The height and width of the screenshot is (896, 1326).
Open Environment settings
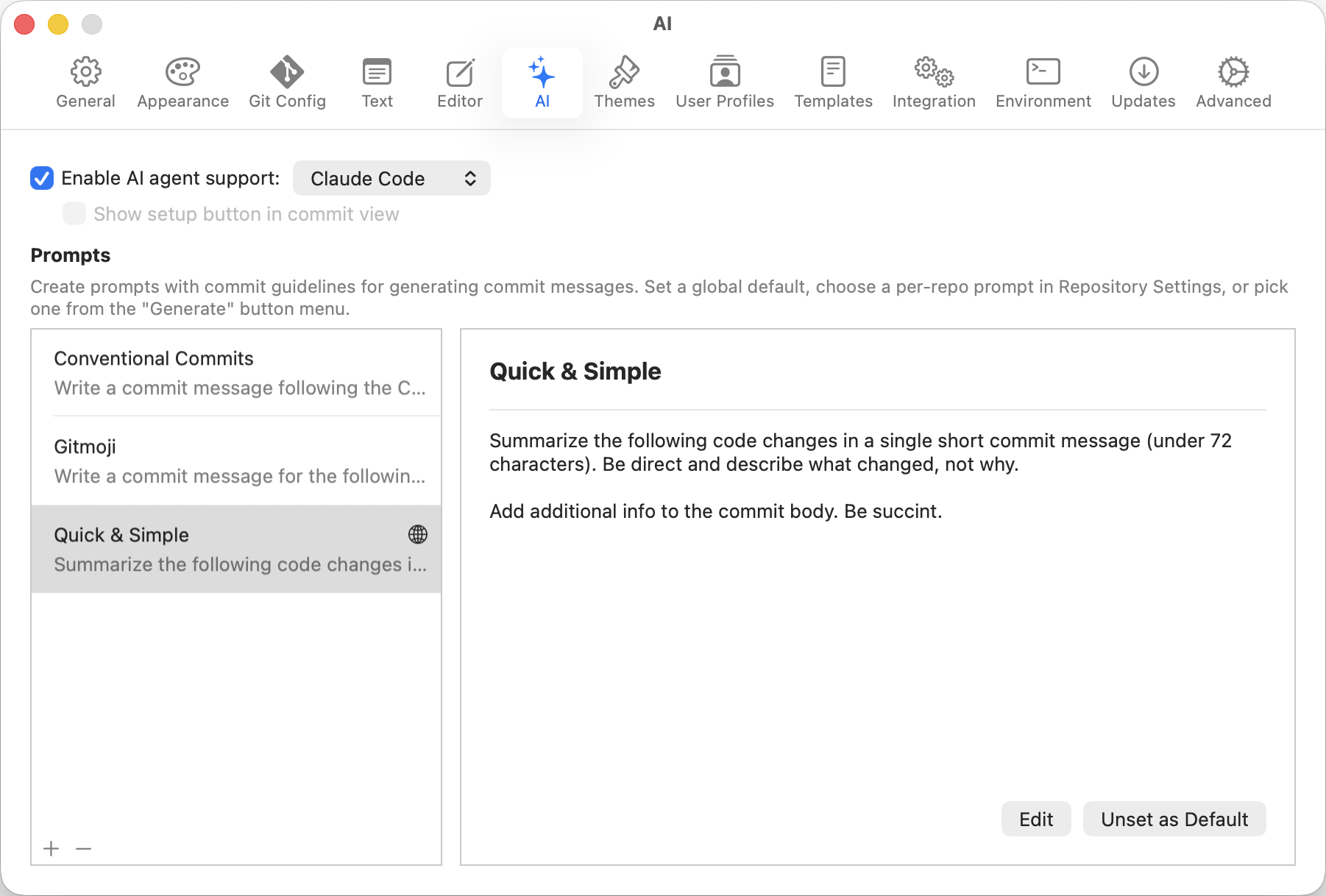pos(1043,81)
